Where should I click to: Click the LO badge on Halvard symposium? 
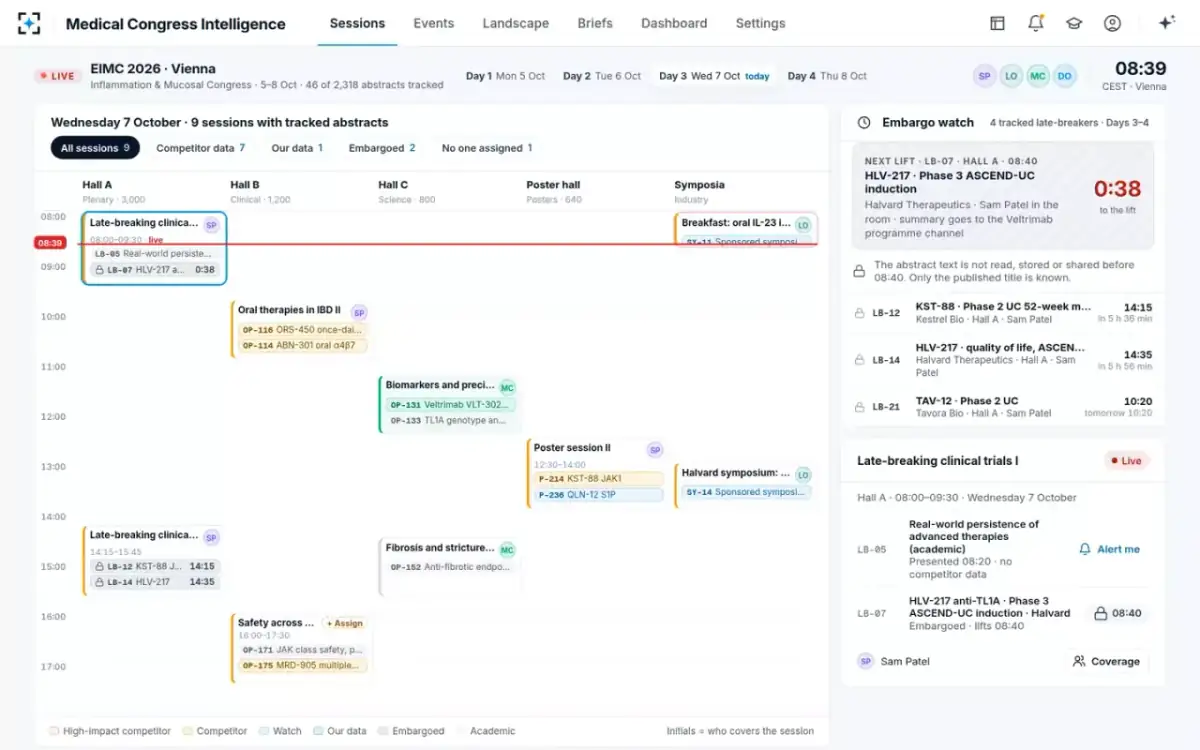pos(803,475)
